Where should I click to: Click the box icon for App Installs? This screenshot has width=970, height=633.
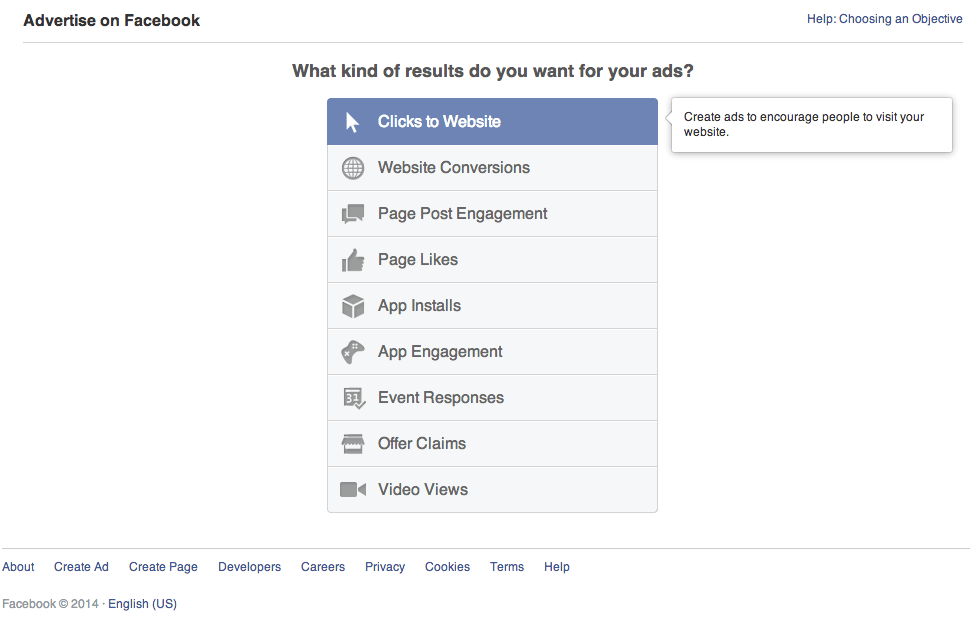tap(353, 306)
